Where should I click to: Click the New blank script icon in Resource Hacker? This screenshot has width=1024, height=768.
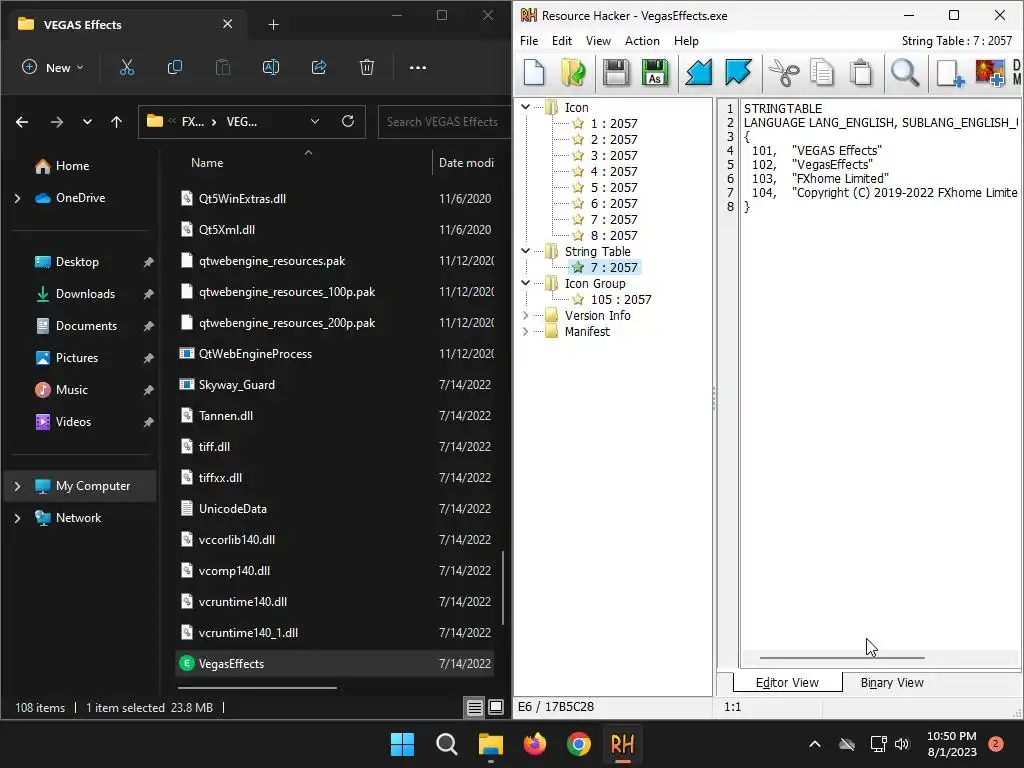pos(534,72)
